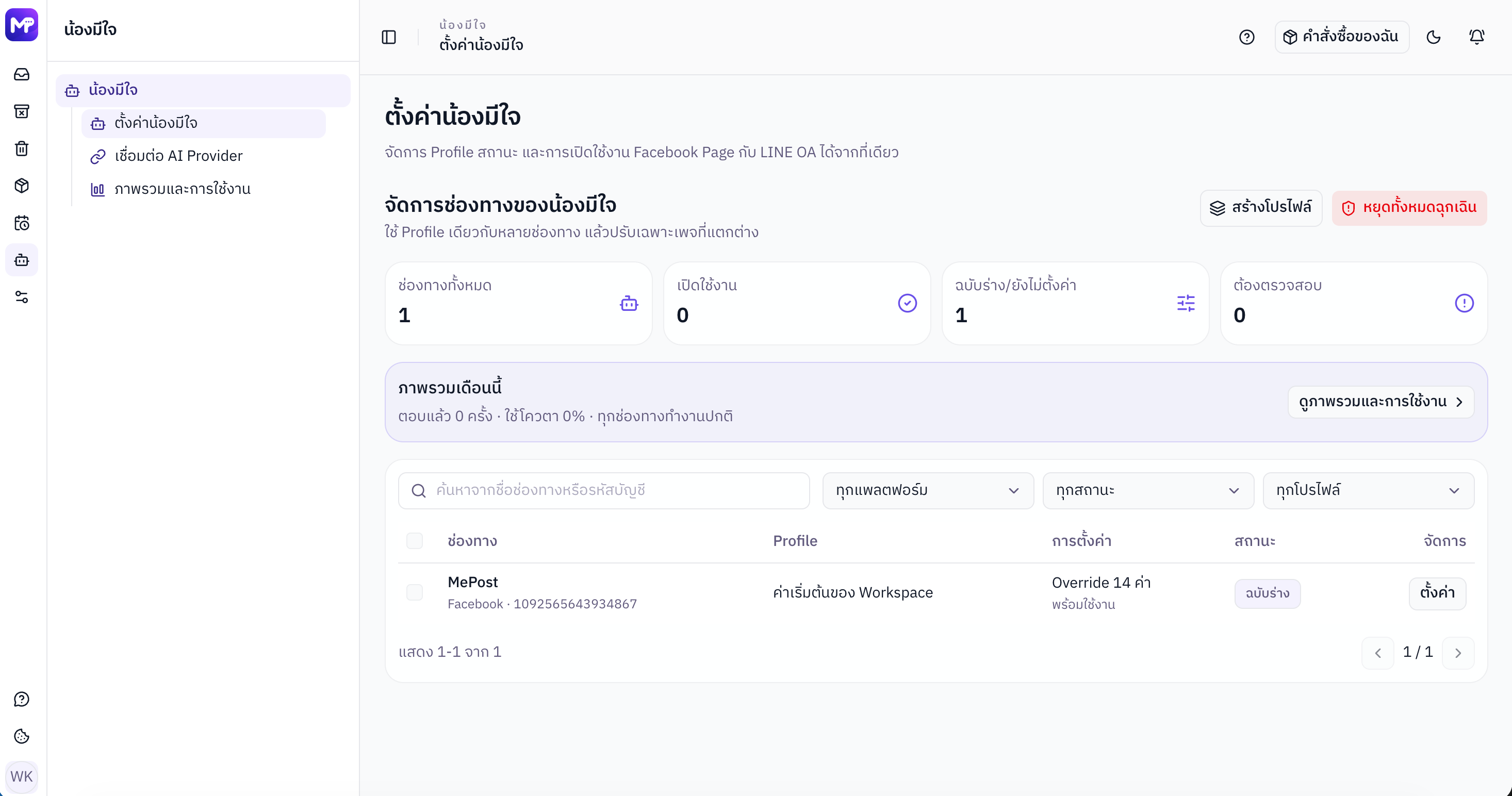Open เชื่อมต่อ AI Provider menu item
Image resolution: width=1512 pixels, height=796 pixels.
point(204,156)
